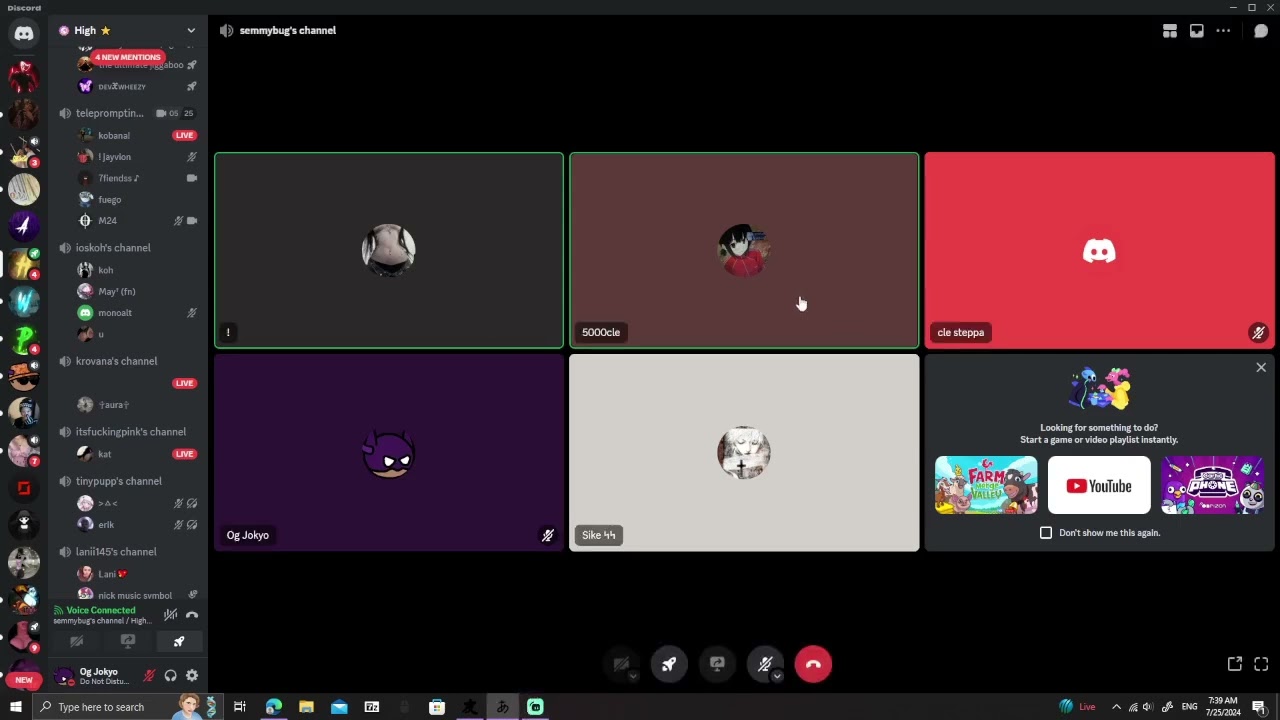Image resolution: width=1280 pixels, height=720 pixels.
Task: Select user erik in channel list
Action: 106,525
